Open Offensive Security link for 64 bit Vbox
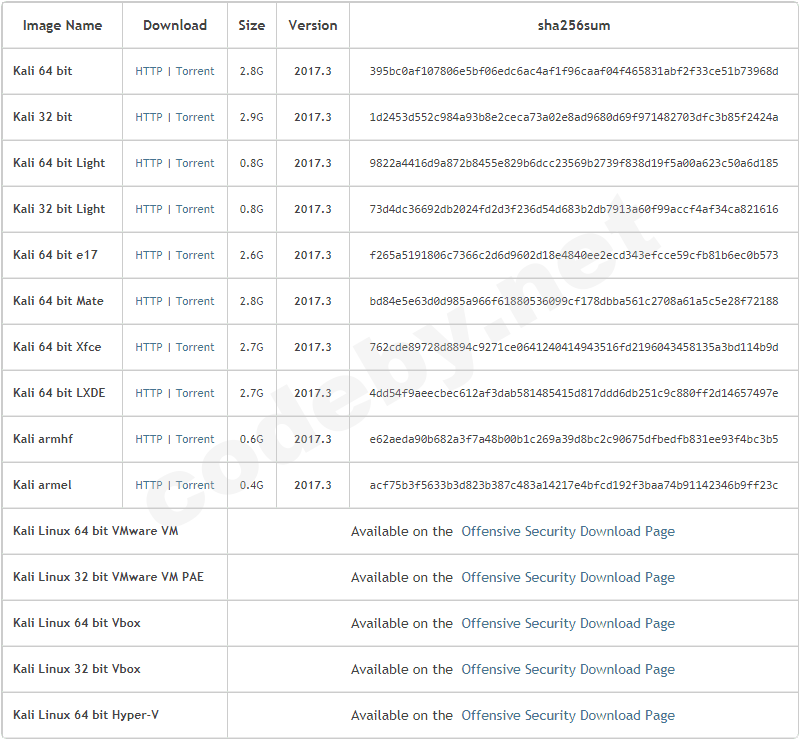 point(567,623)
